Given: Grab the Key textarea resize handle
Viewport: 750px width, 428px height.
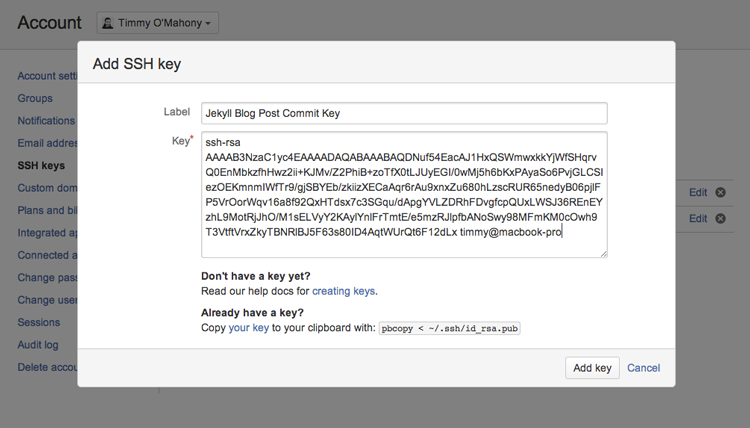Looking at the screenshot, I should pyautogui.click(x=604, y=254).
